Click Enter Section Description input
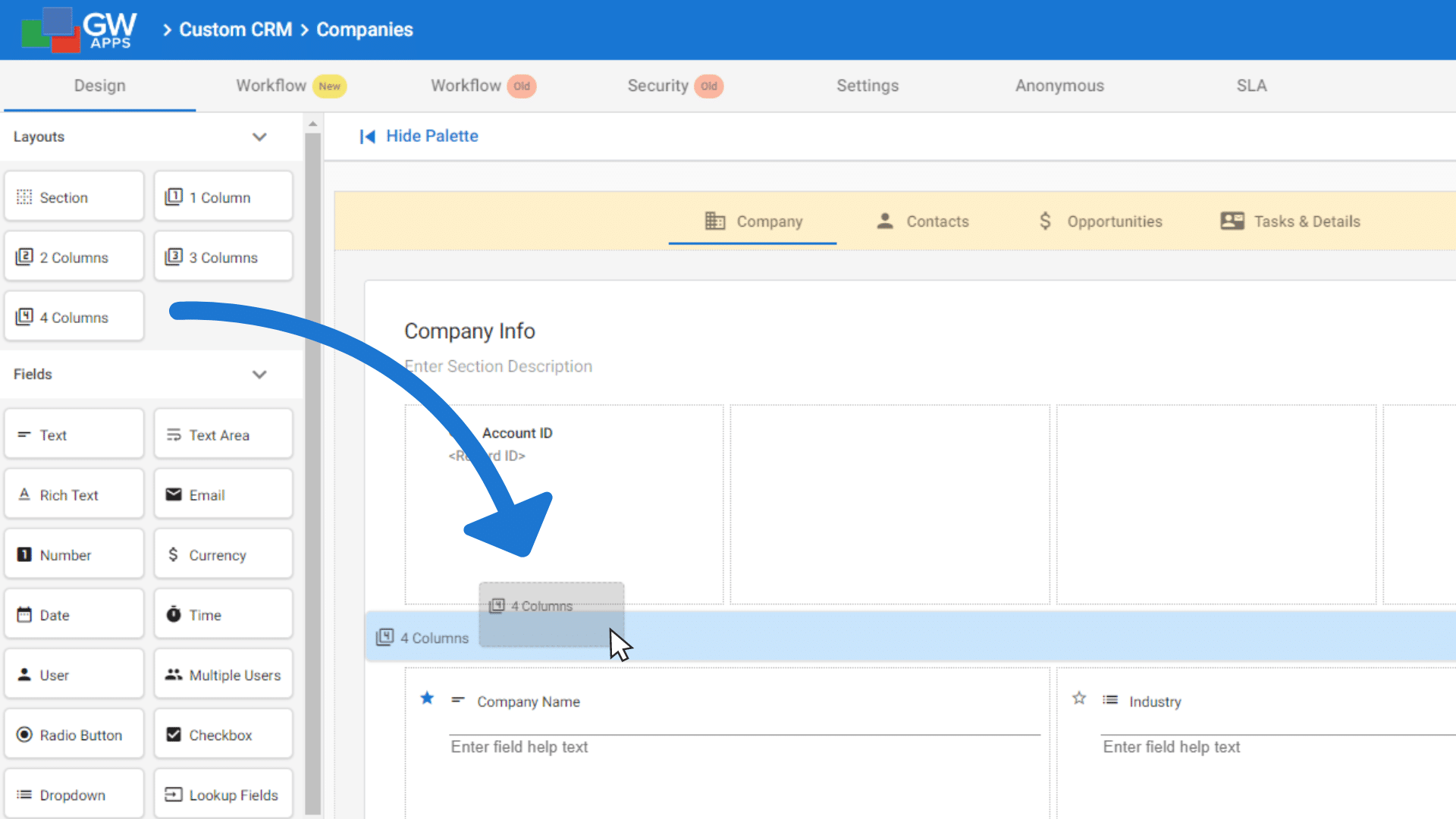1456x819 pixels. [x=498, y=366]
